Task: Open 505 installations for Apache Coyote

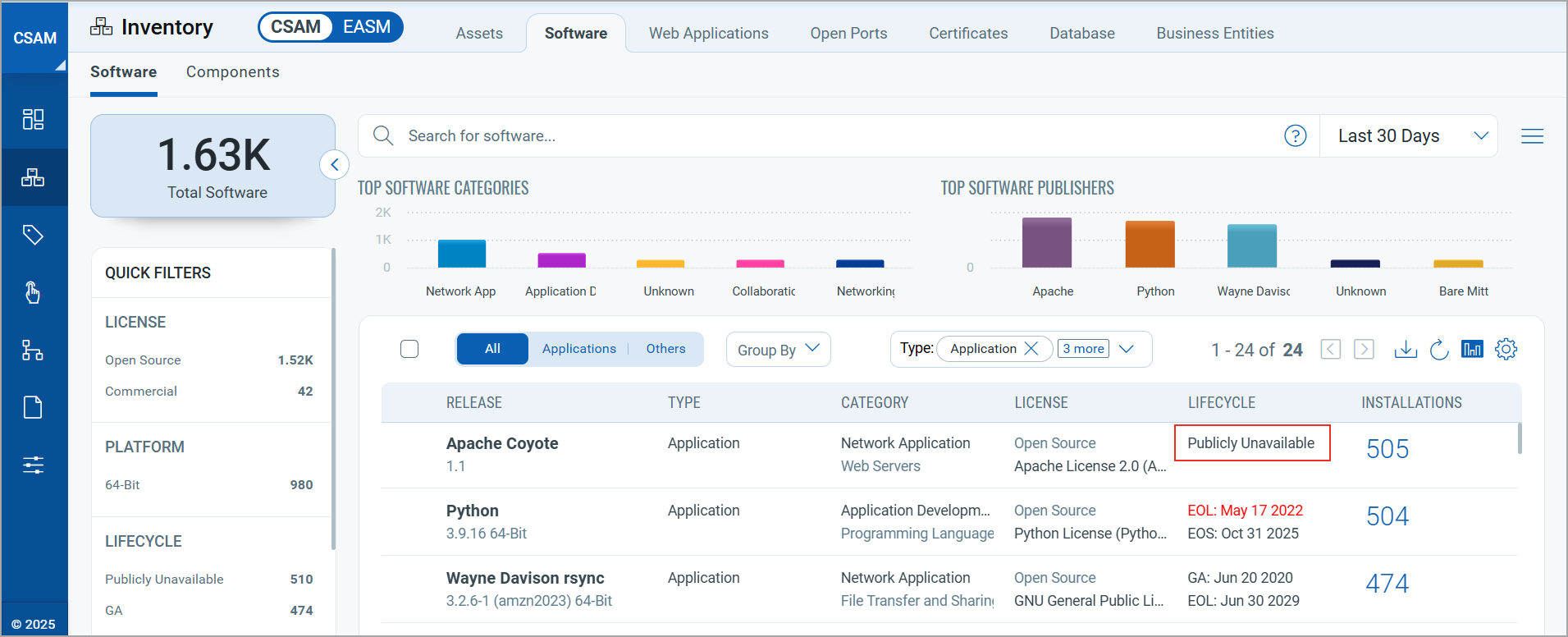Action: tap(1387, 449)
